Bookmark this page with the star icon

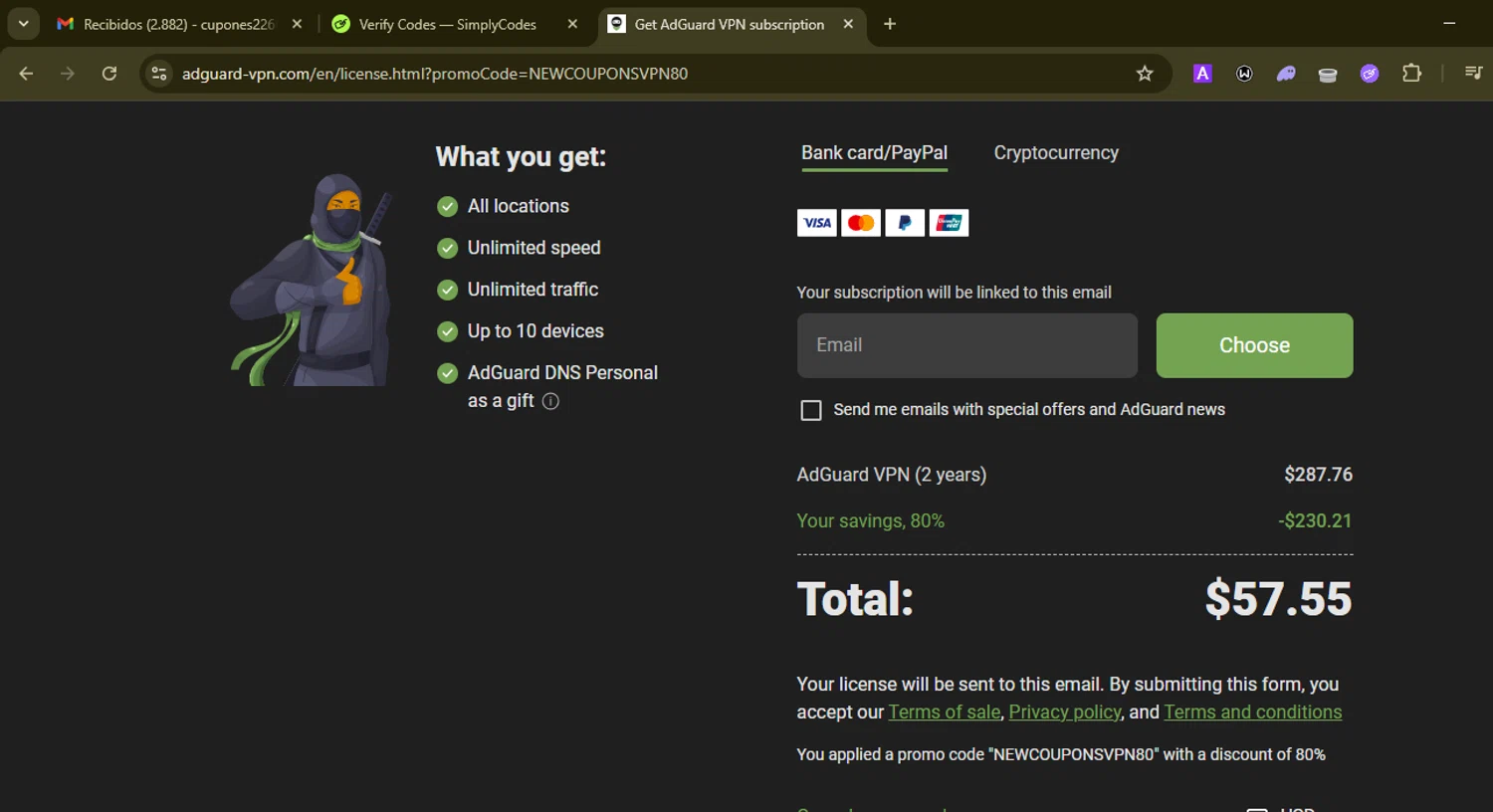(1145, 74)
